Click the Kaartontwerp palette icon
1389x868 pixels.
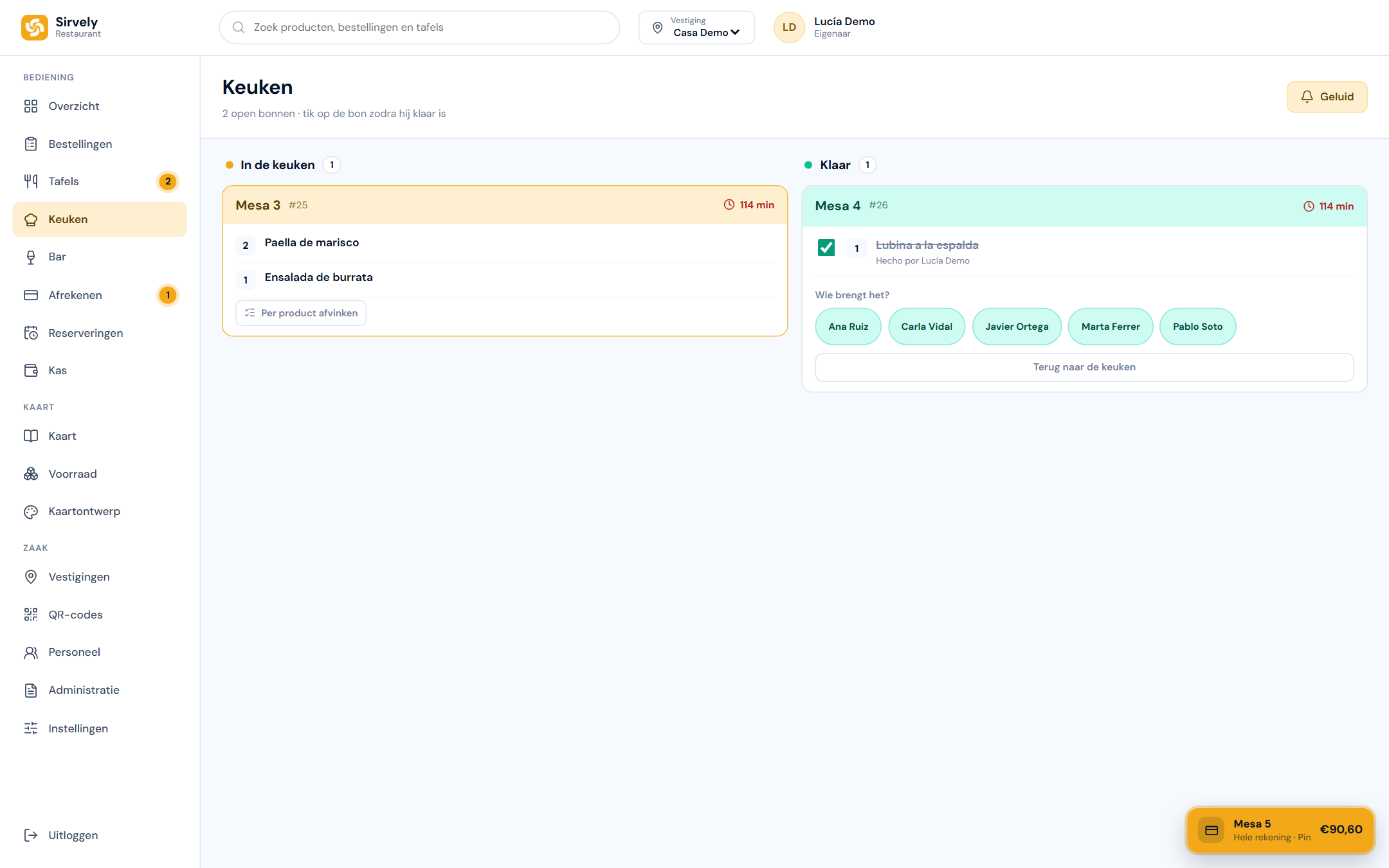[31, 512]
